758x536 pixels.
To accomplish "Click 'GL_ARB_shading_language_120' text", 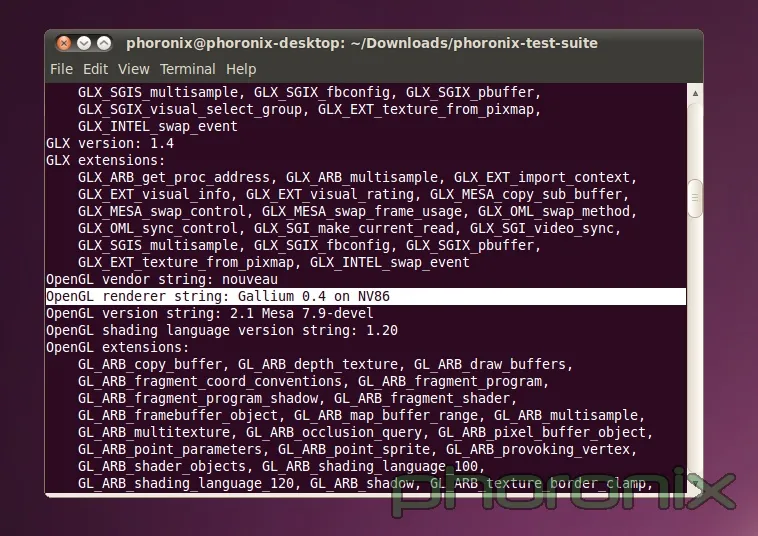I will (x=186, y=483).
